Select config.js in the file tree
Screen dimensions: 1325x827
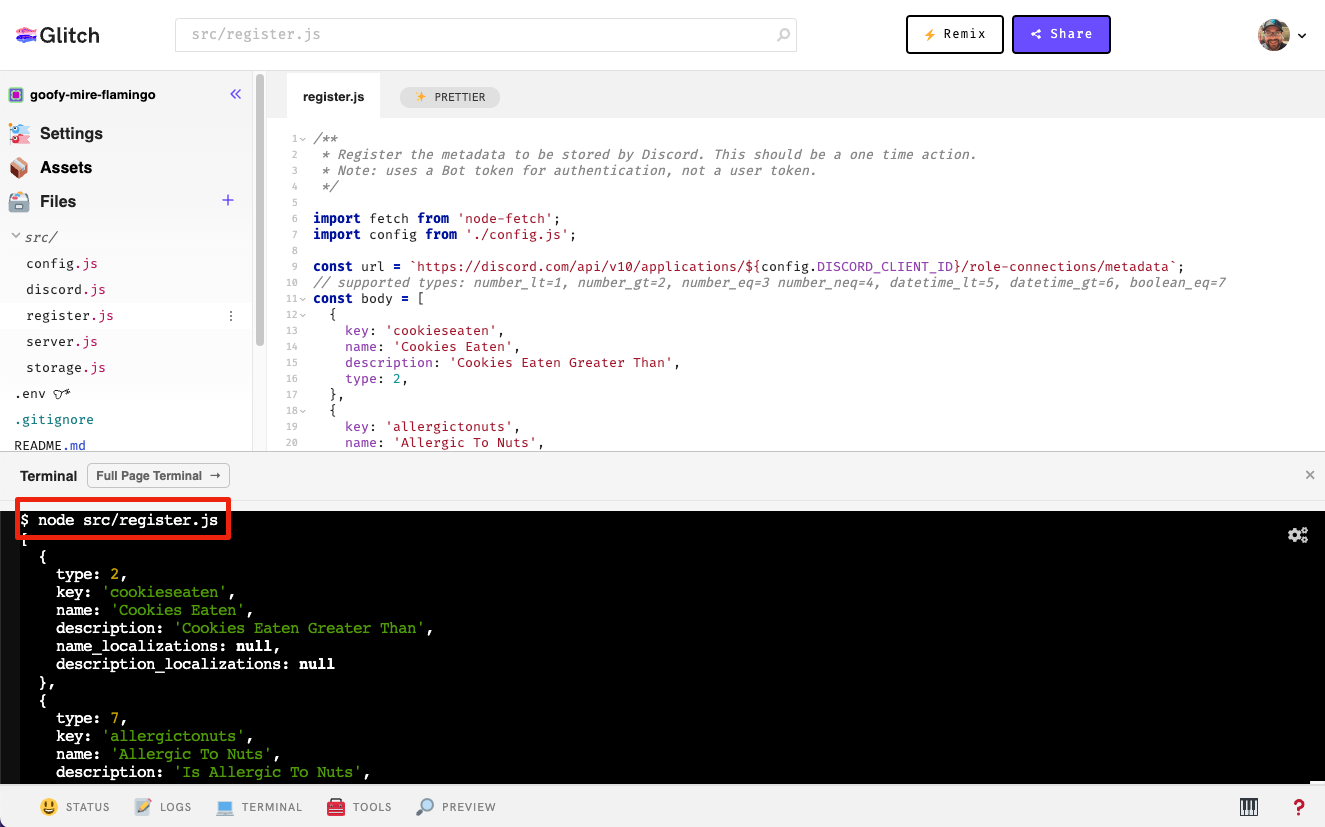pyautogui.click(x=62, y=263)
